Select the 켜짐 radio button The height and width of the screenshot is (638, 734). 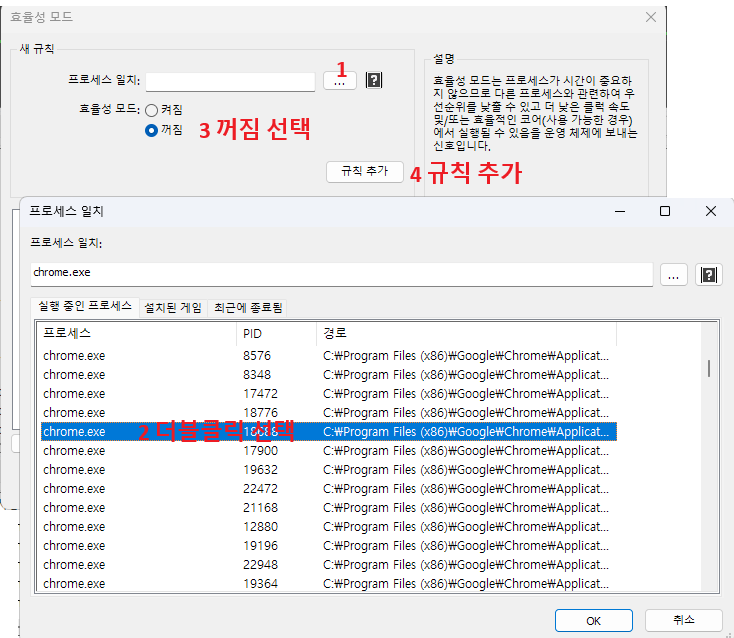click(x=151, y=110)
